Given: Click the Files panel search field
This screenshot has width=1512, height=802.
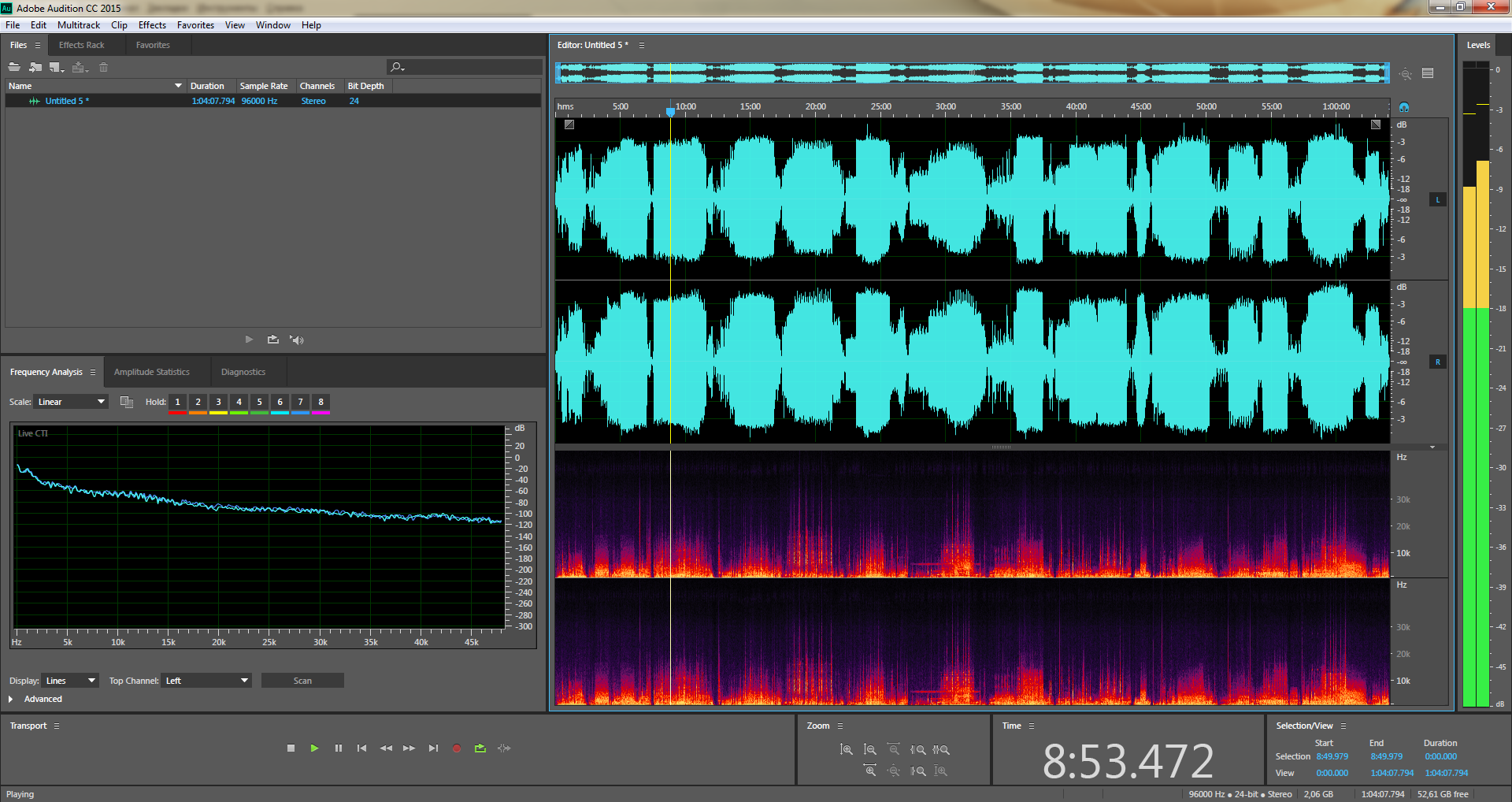Looking at the screenshot, I should tap(465, 67).
